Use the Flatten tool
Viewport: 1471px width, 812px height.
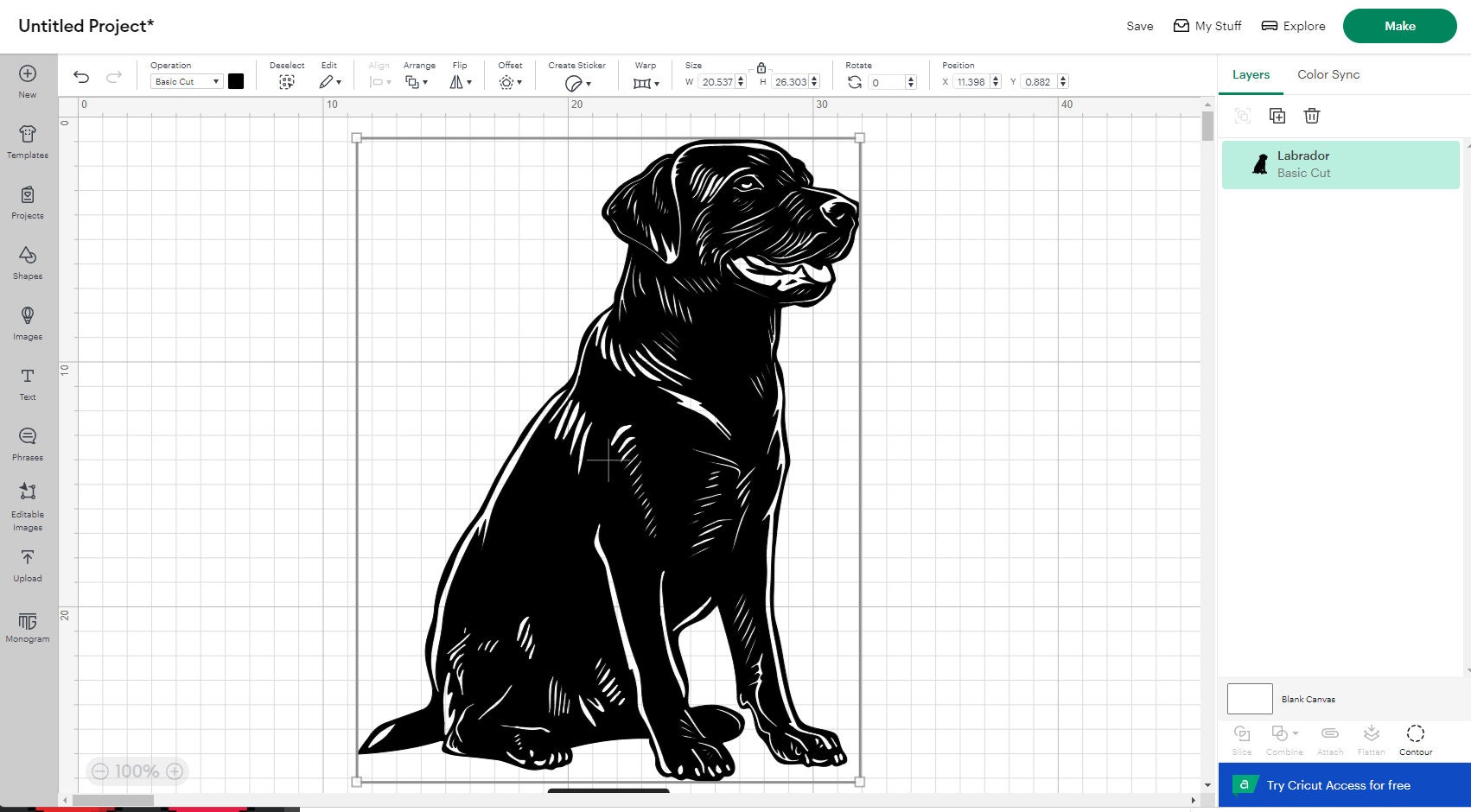coord(1371,739)
